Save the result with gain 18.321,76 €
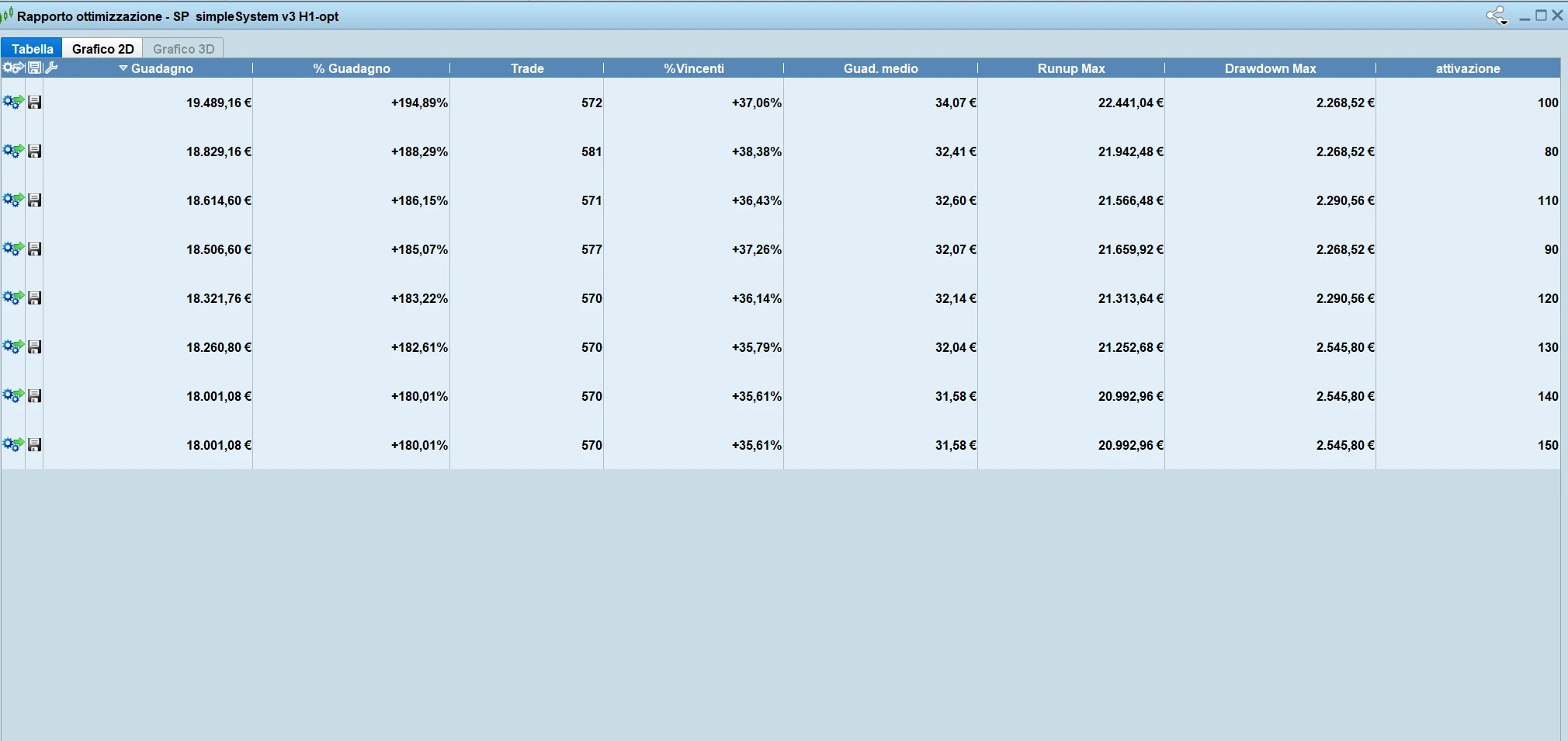 [x=34, y=297]
